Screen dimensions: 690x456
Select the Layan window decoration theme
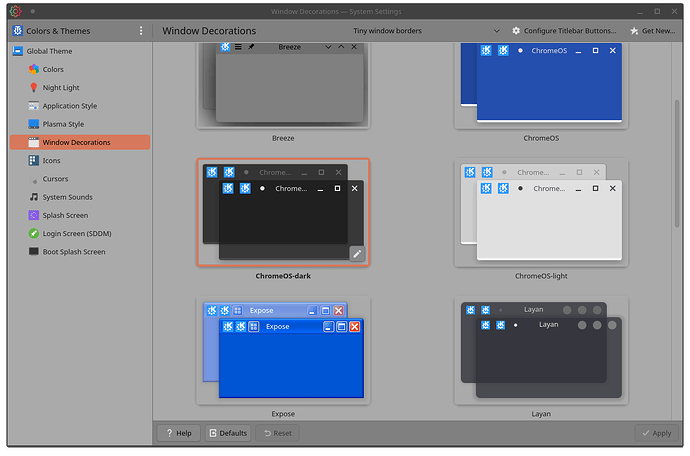(x=542, y=350)
